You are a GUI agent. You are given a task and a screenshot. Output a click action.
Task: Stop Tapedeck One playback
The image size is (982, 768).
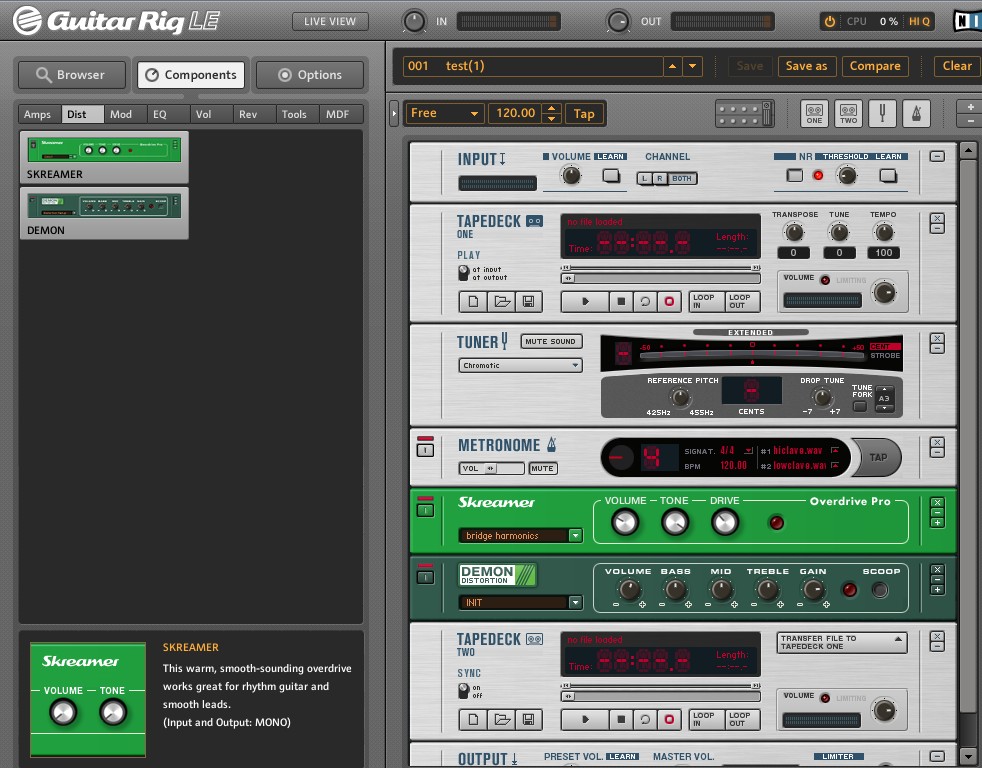621,301
